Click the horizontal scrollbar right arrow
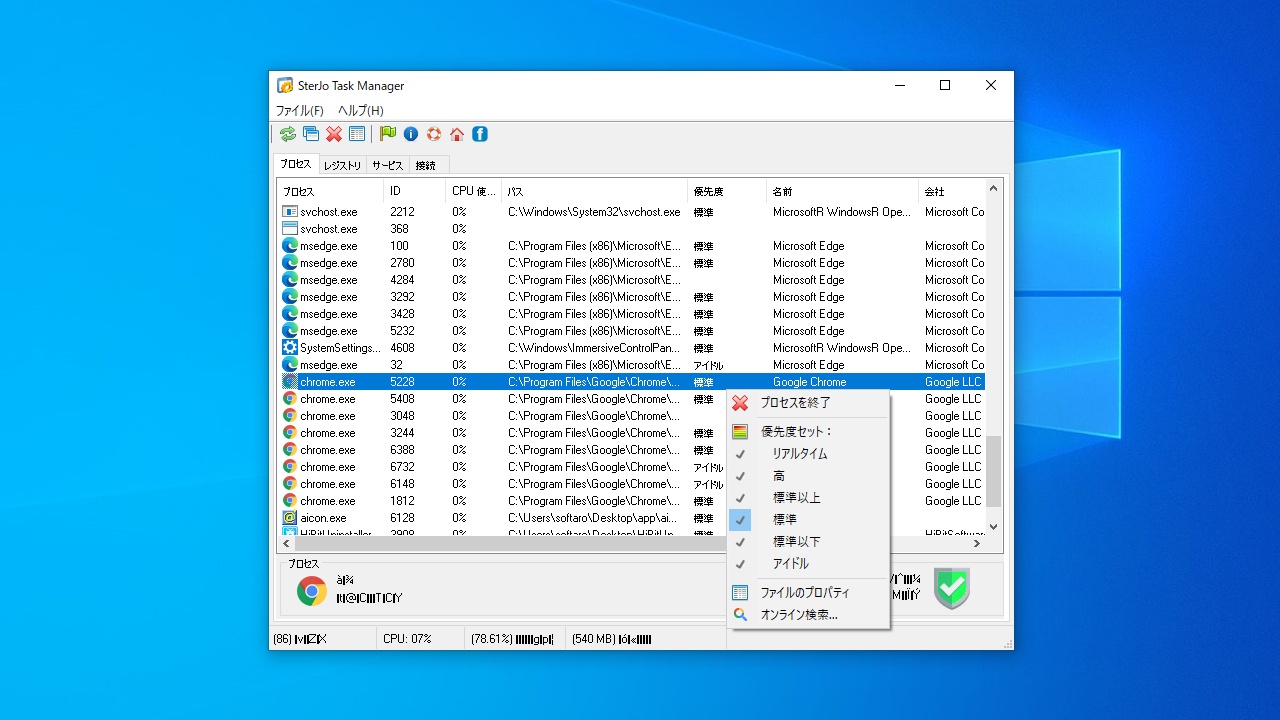 (x=977, y=544)
